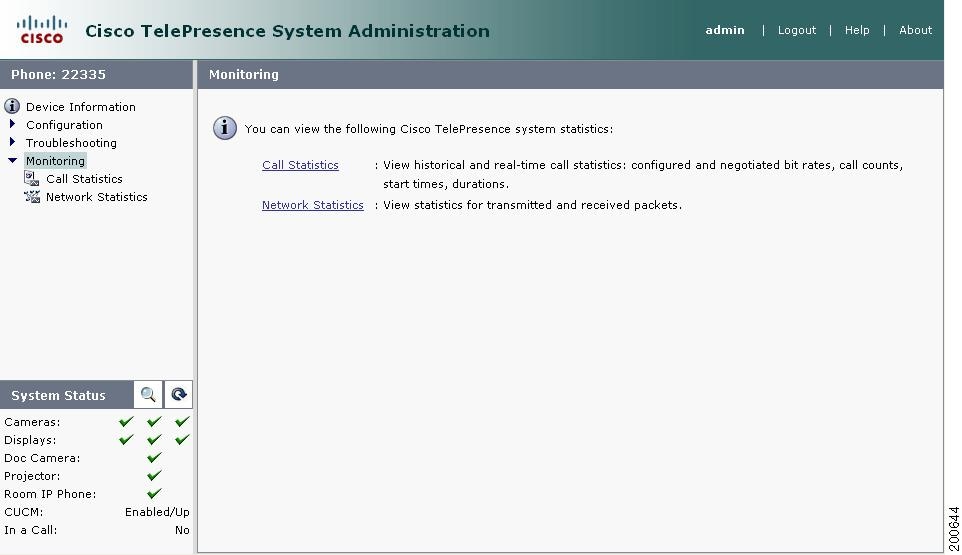Select Configuration in sidebar tree

tap(64, 124)
